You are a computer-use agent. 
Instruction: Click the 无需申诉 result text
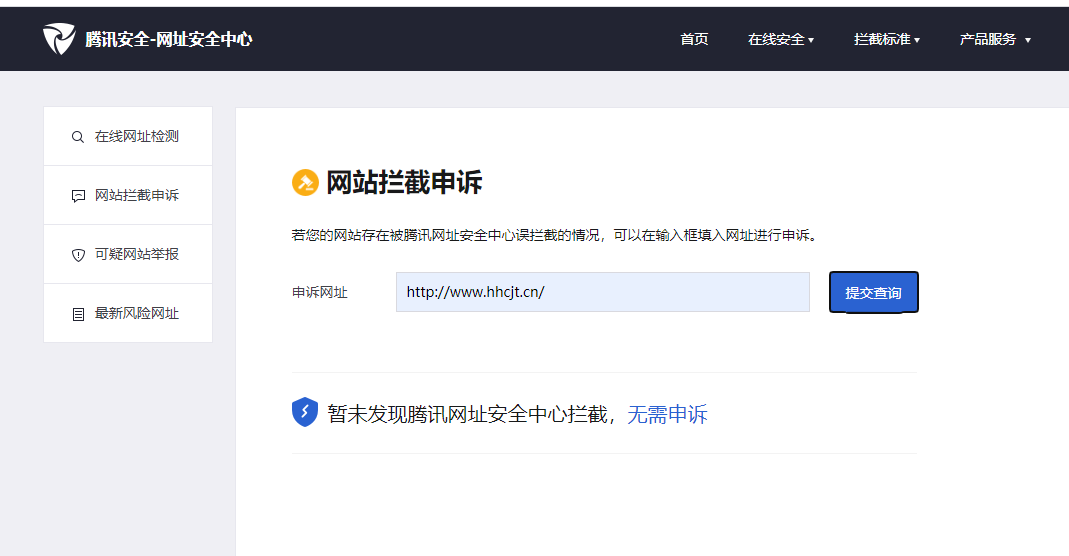tap(667, 414)
